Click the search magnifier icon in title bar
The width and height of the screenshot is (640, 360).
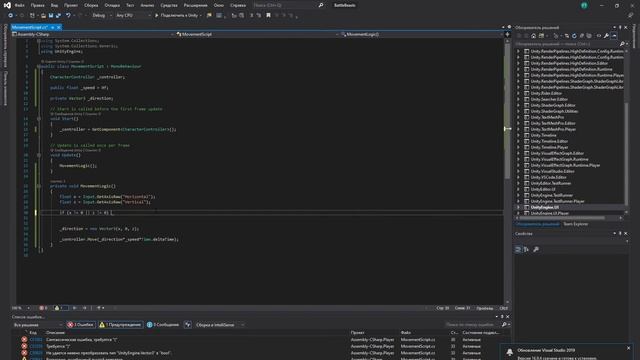coord(321,5)
